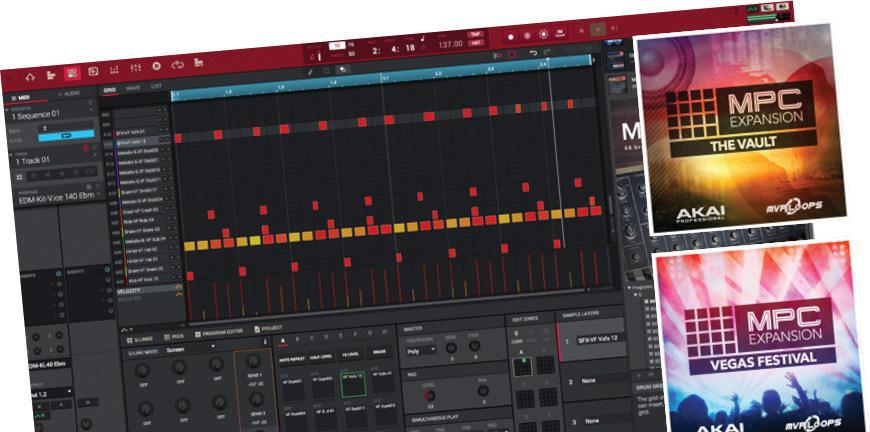870x432 pixels.
Task: Open the channel mixer faders icon
Action: pyautogui.click(x=135, y=68)
